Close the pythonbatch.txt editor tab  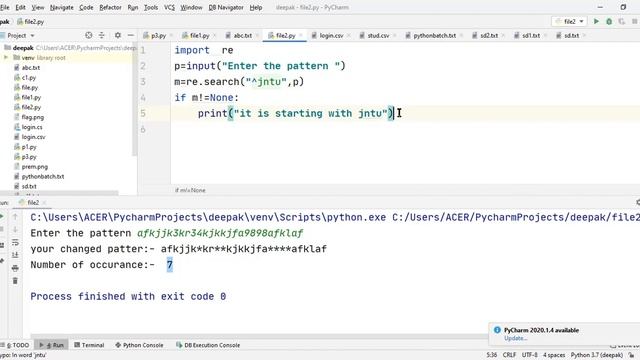pos(461,36)
